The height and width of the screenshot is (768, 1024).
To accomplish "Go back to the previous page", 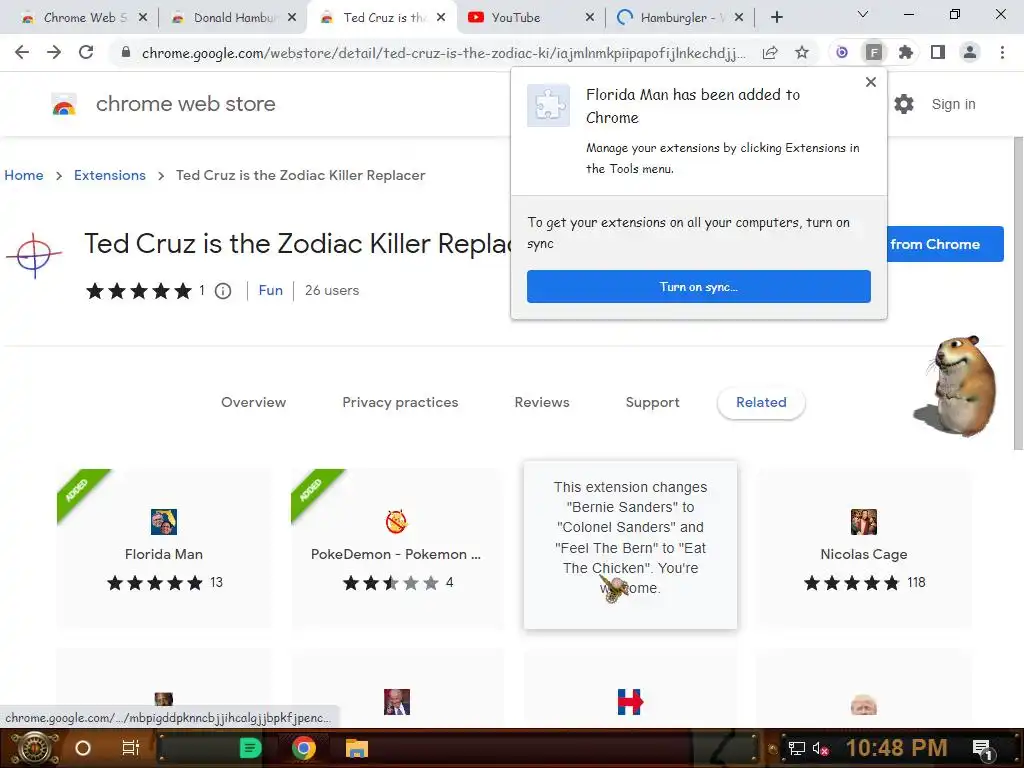I will point(22,52).
